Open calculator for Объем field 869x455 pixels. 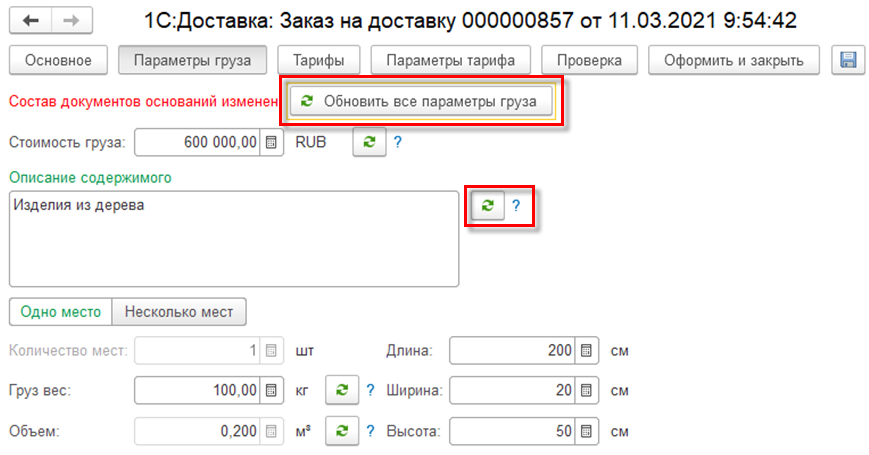[x=271, y=431]
